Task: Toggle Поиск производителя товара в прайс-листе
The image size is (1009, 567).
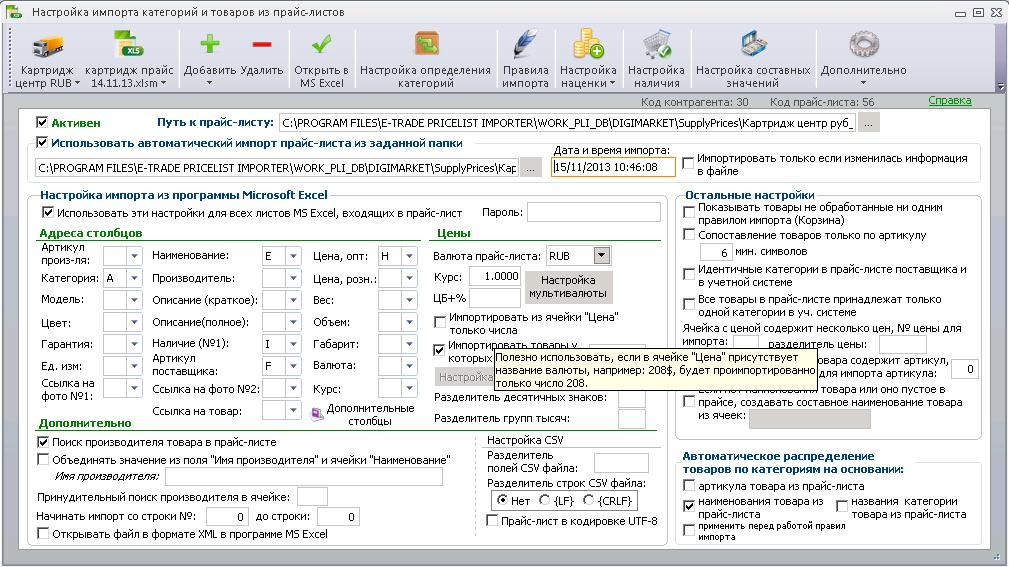Action: coord(42,442)
